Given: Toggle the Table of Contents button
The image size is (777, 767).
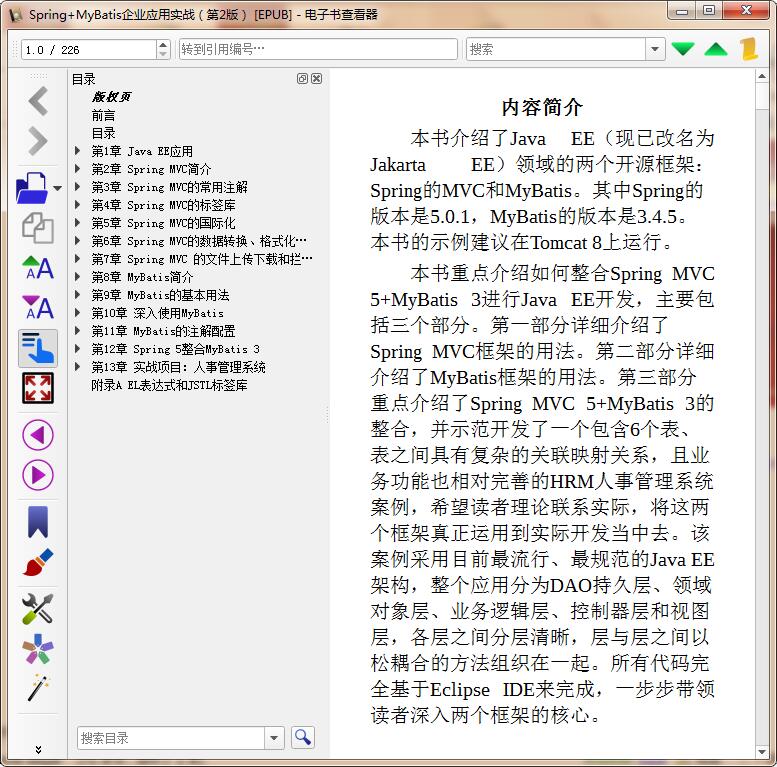Looking at the screenshot, I should [x=38, y=348].
